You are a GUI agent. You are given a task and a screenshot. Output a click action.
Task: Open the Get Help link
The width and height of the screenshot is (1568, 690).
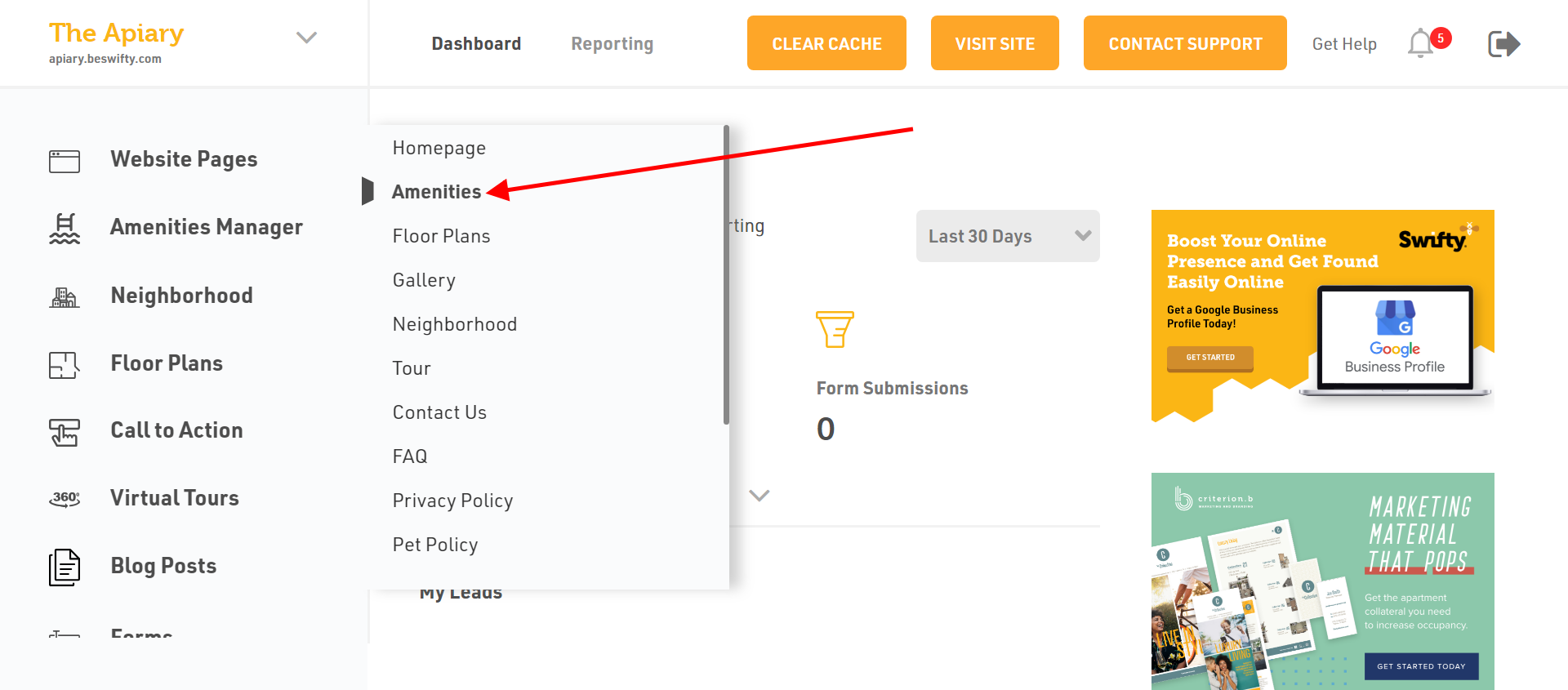coord(1344,44)
